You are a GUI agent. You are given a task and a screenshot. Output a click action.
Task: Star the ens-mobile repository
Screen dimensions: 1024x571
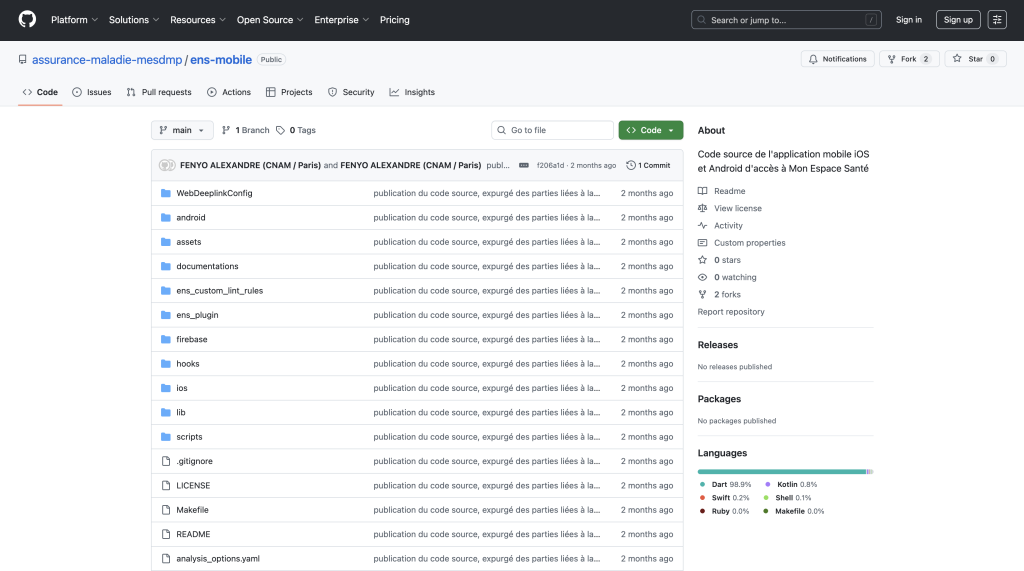[x=974, y=59]
